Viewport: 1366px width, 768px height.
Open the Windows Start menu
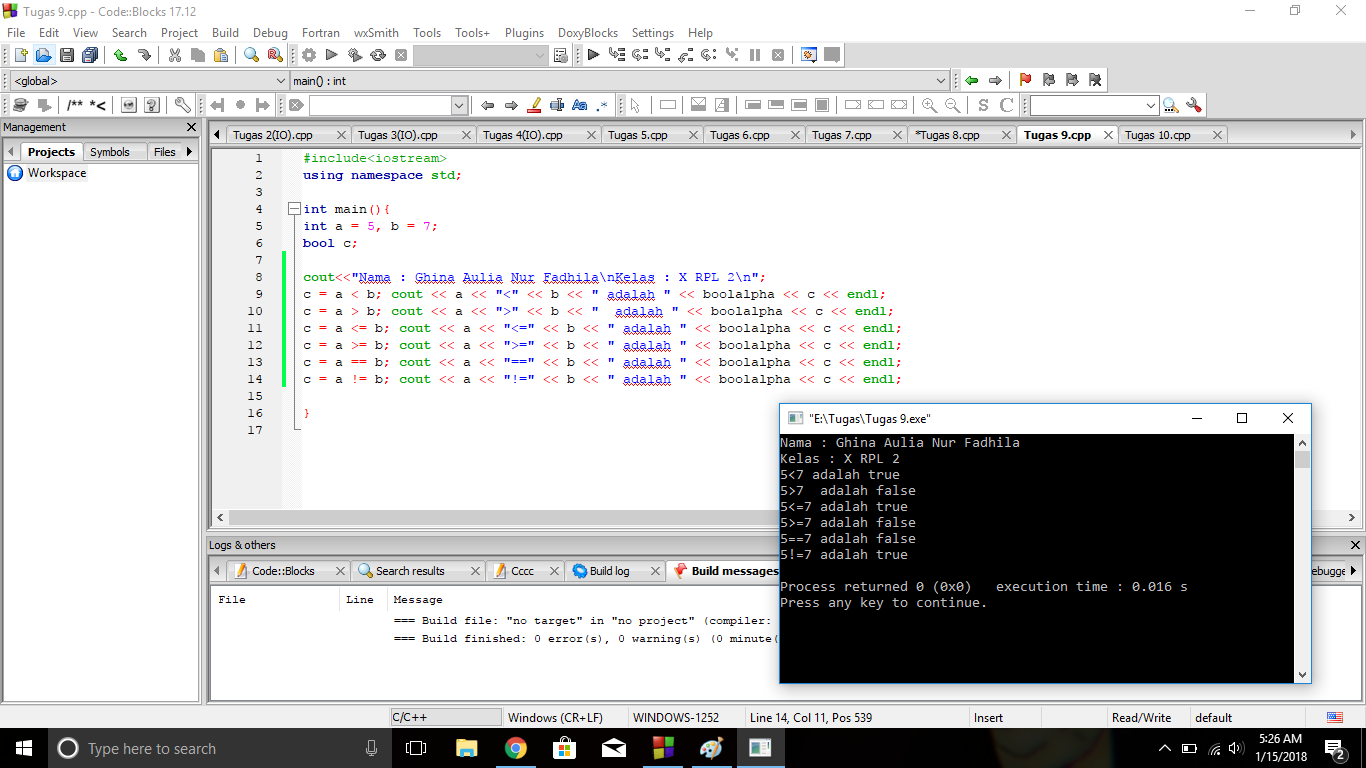(24, 748)
